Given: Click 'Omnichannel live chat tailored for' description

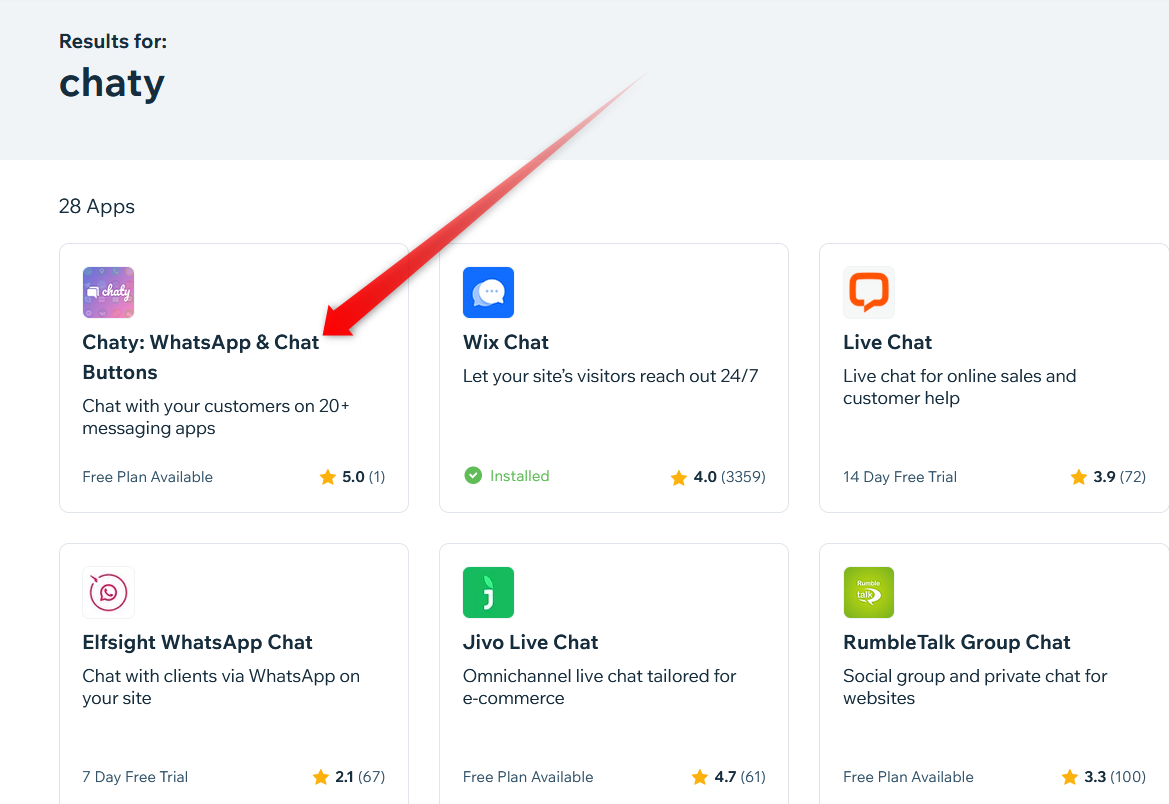Looking at the screenshot, I should click(x=599, y=687).
